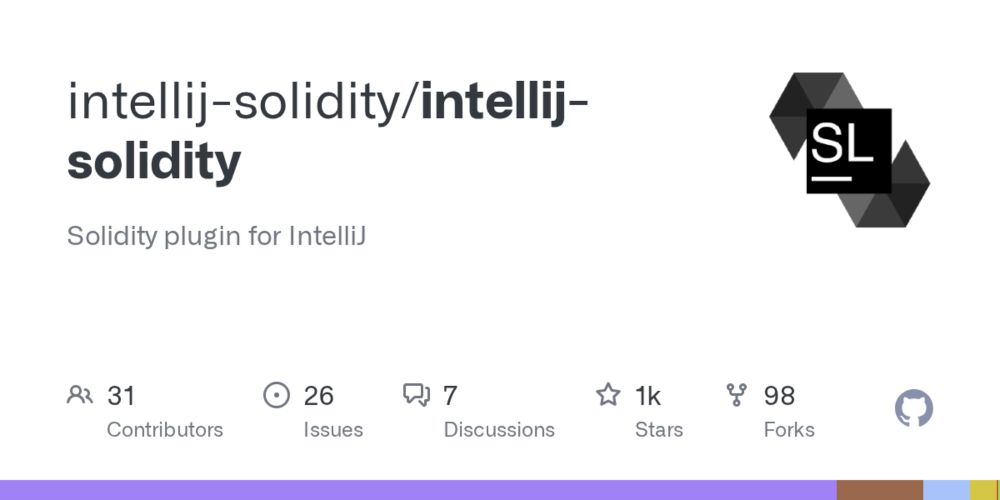The height and width of the screenshot is (500, 1000).
Task: Click the GitHub octocat logo
Action: pyautogui.click(x=914, y=409)
